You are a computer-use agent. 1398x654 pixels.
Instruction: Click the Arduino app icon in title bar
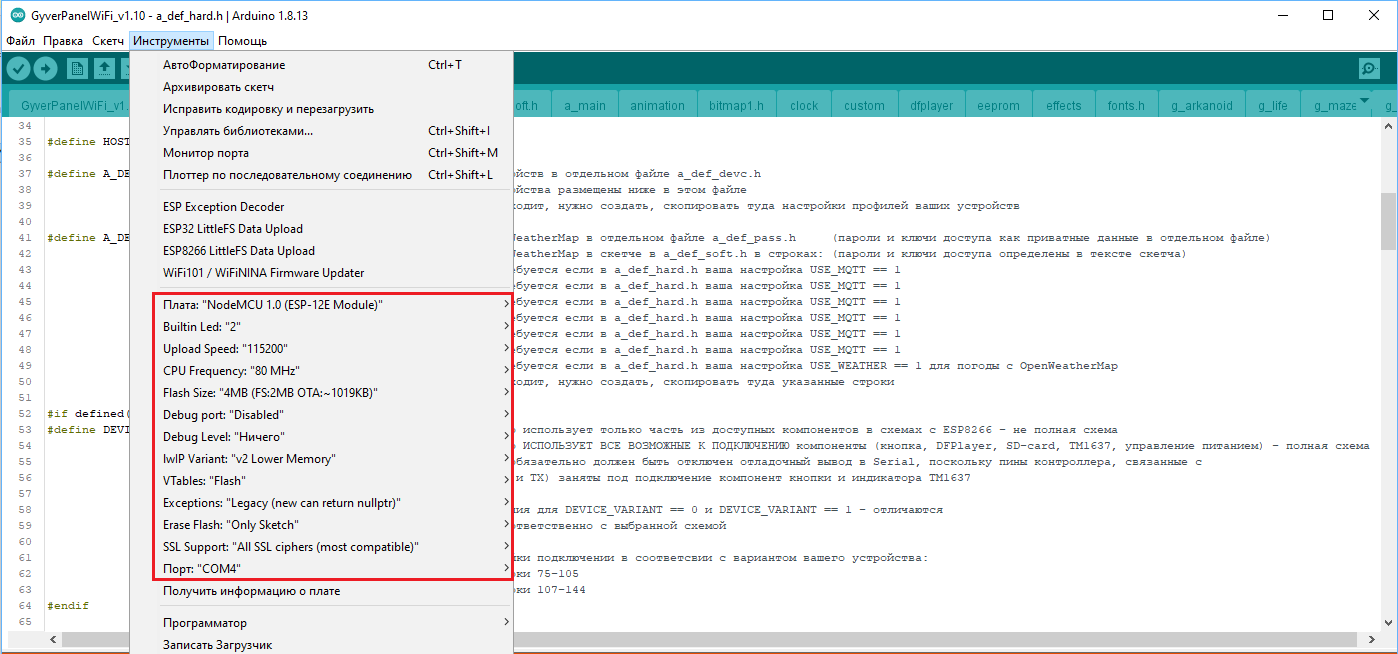pyautogui.click(x=15, y=15)
